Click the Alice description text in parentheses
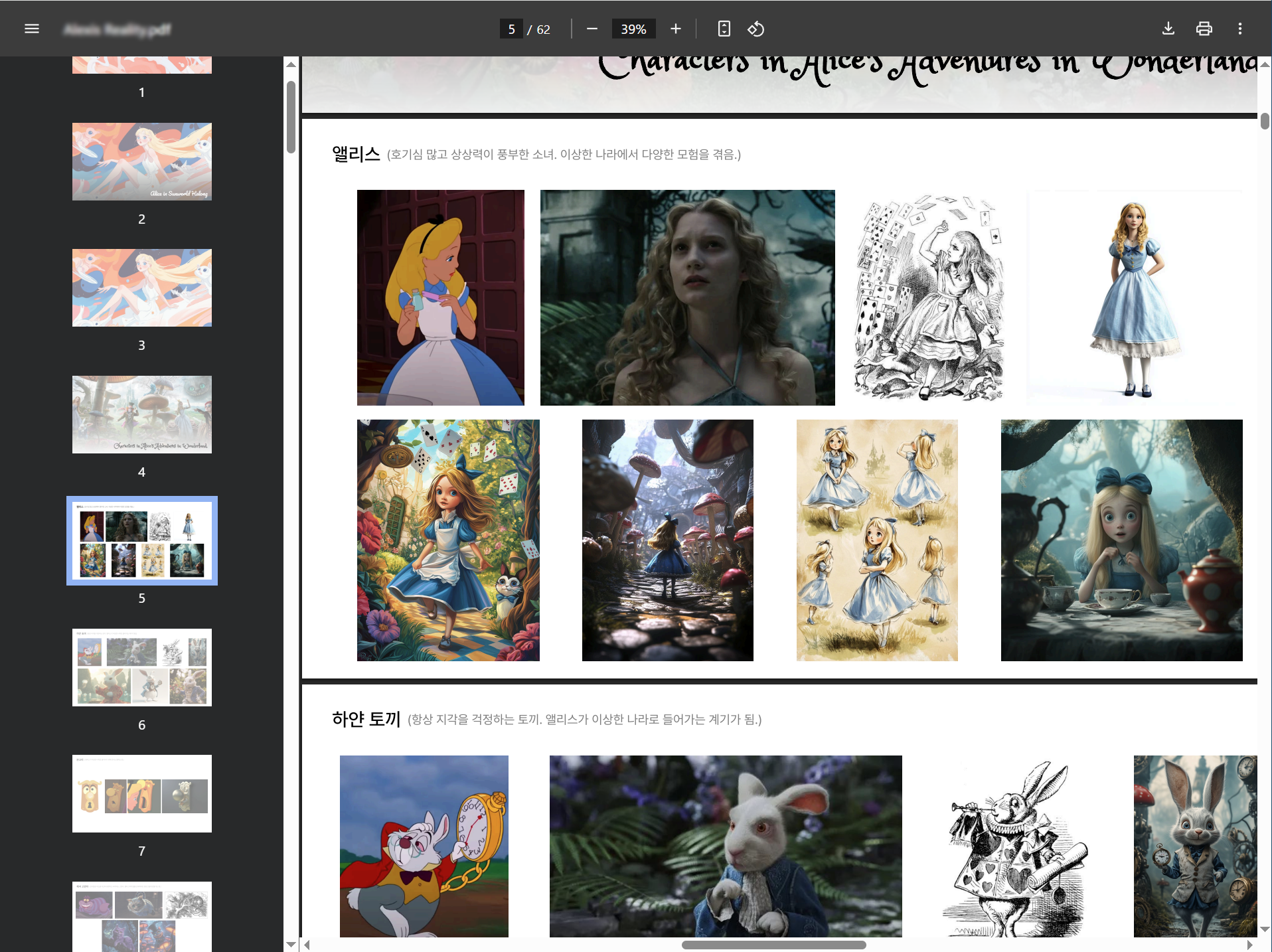This screenshot has width=1272, height=952. [x=564, y=155]
